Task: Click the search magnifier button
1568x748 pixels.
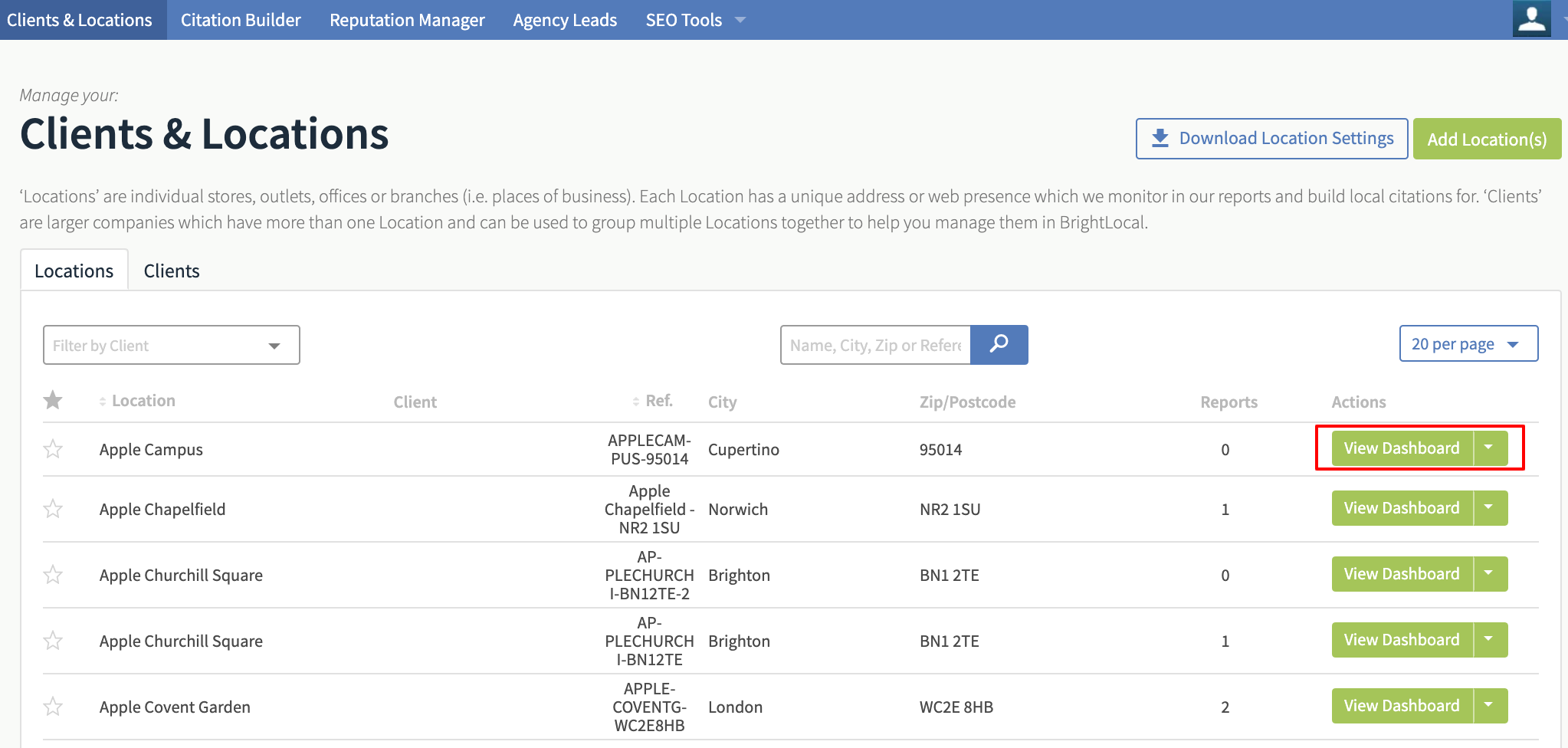Action: (x=999, y=345)
